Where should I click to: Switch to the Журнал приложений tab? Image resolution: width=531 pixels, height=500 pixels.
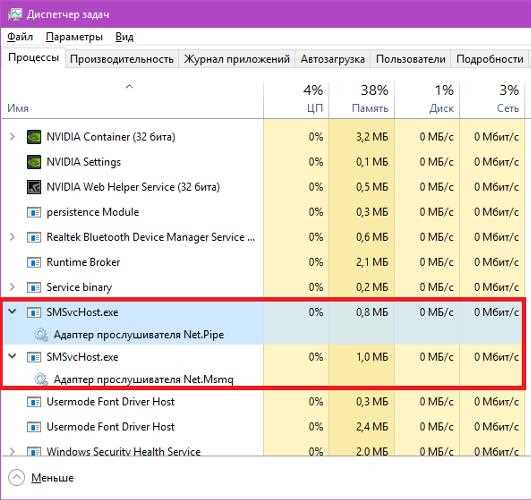[237, 59]
